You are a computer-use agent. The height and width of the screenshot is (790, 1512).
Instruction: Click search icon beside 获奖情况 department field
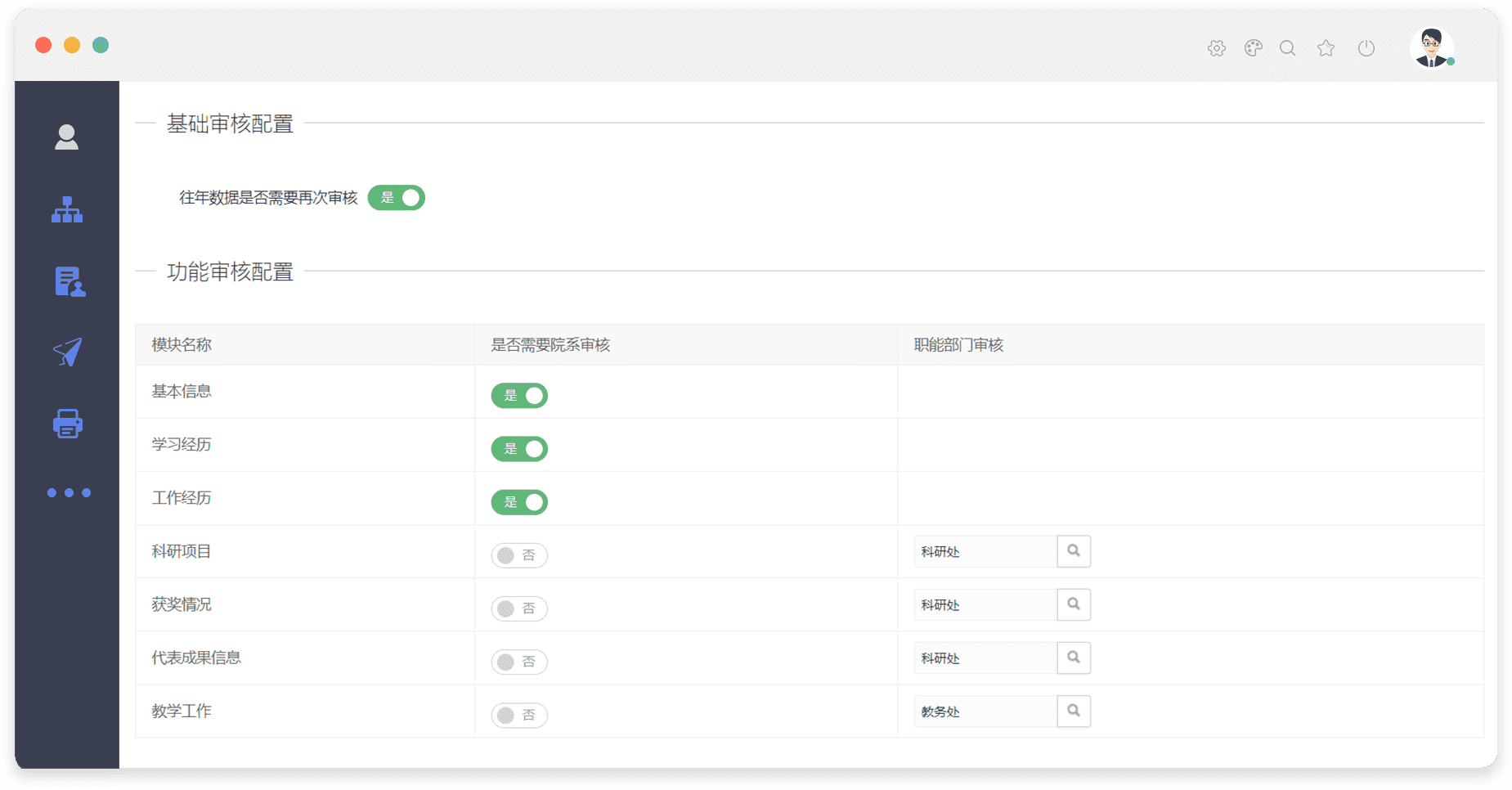tap(1074, 604)
